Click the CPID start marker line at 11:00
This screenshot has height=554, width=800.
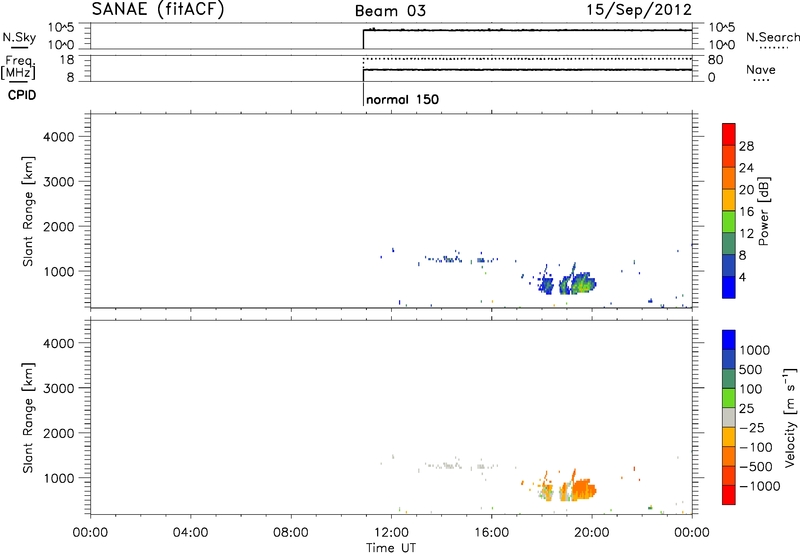point(363,95)
